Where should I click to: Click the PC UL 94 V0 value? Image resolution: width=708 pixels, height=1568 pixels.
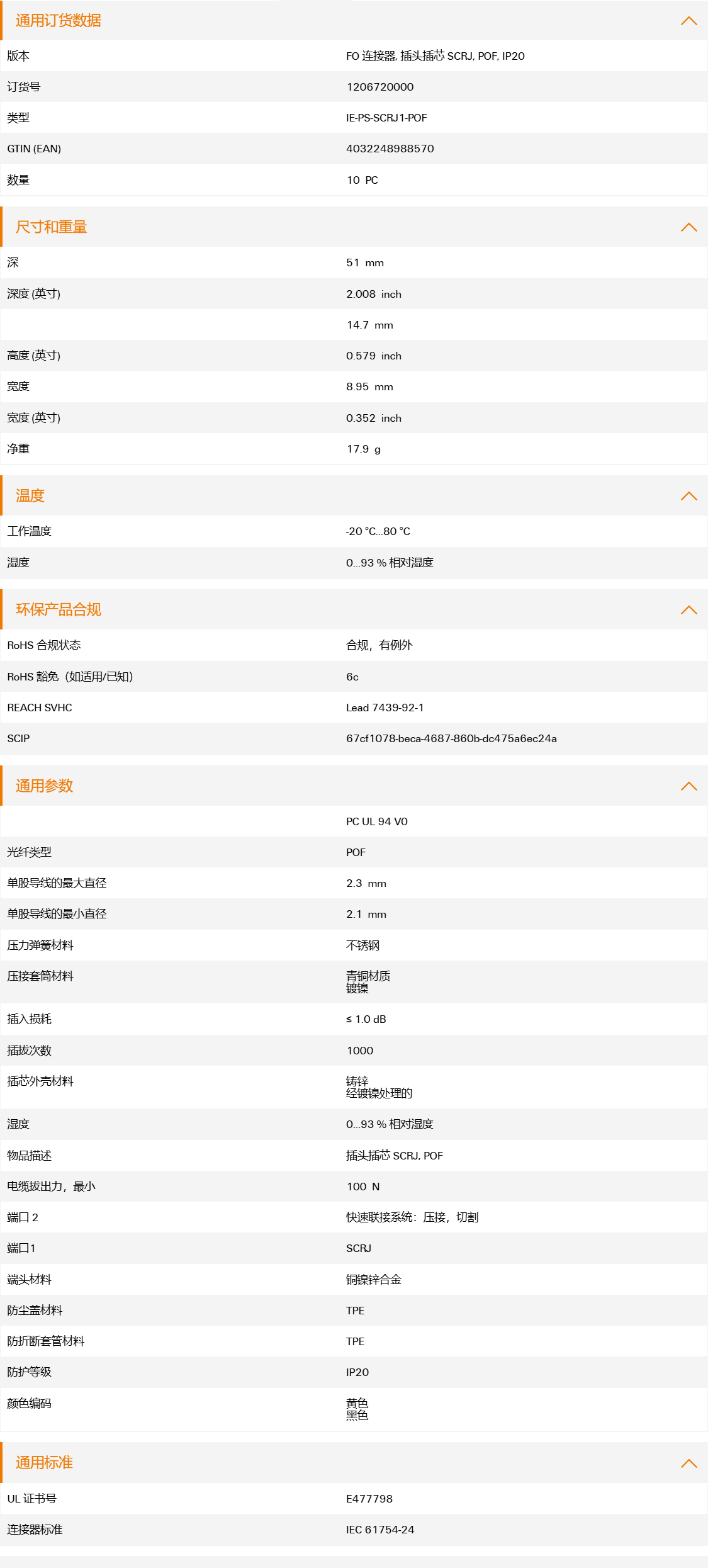[x=377, y=821]
